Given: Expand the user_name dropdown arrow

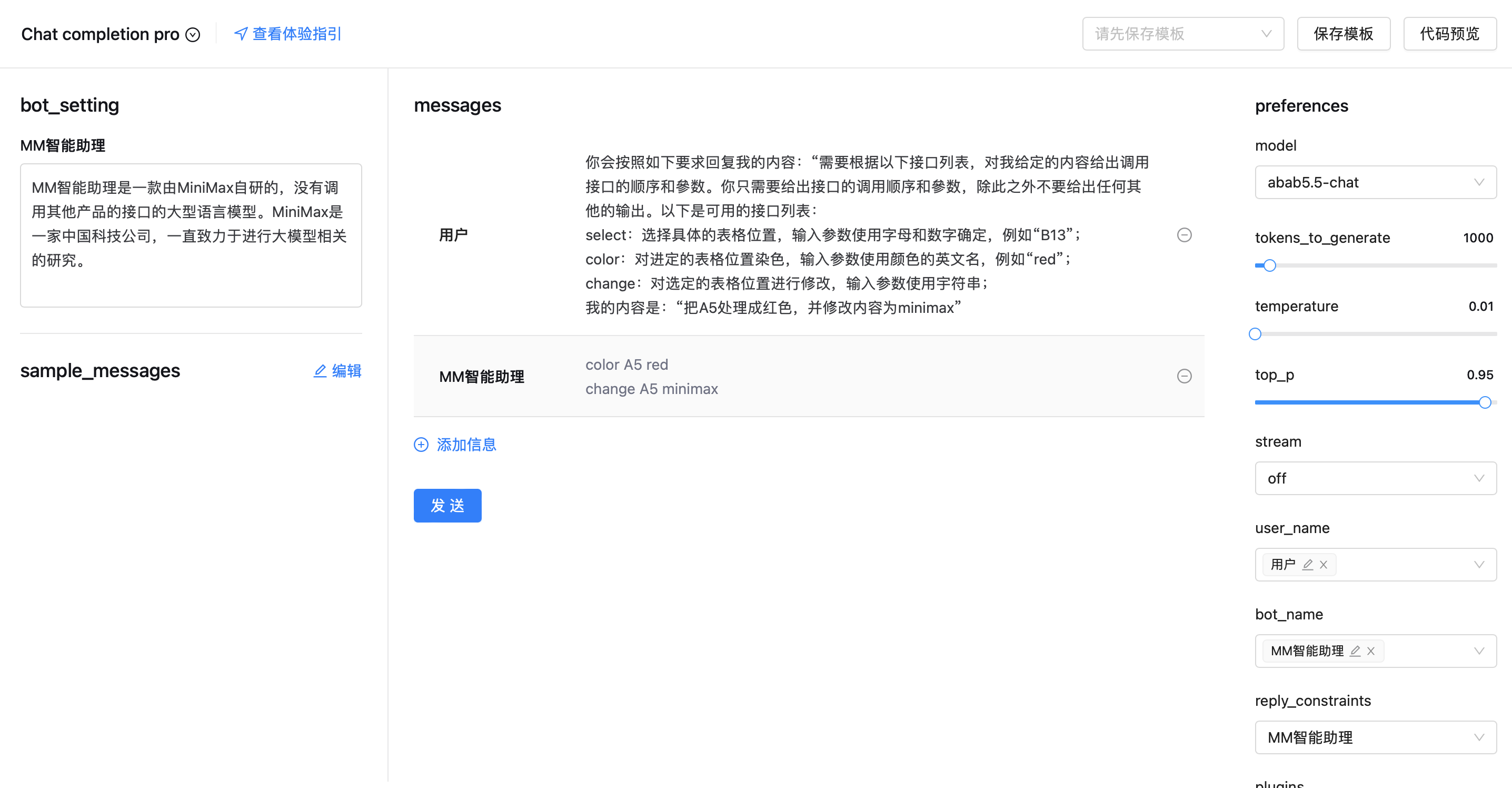Looking at the screenshot, I should pos(1478,564).
